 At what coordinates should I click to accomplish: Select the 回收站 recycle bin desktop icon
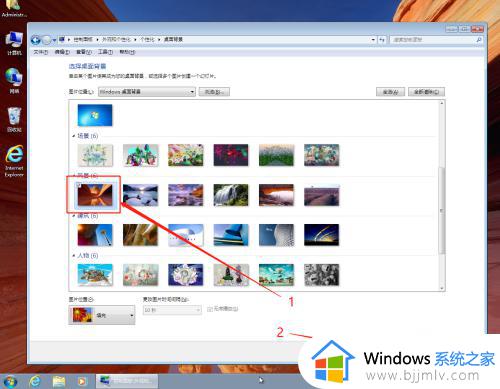14,120
